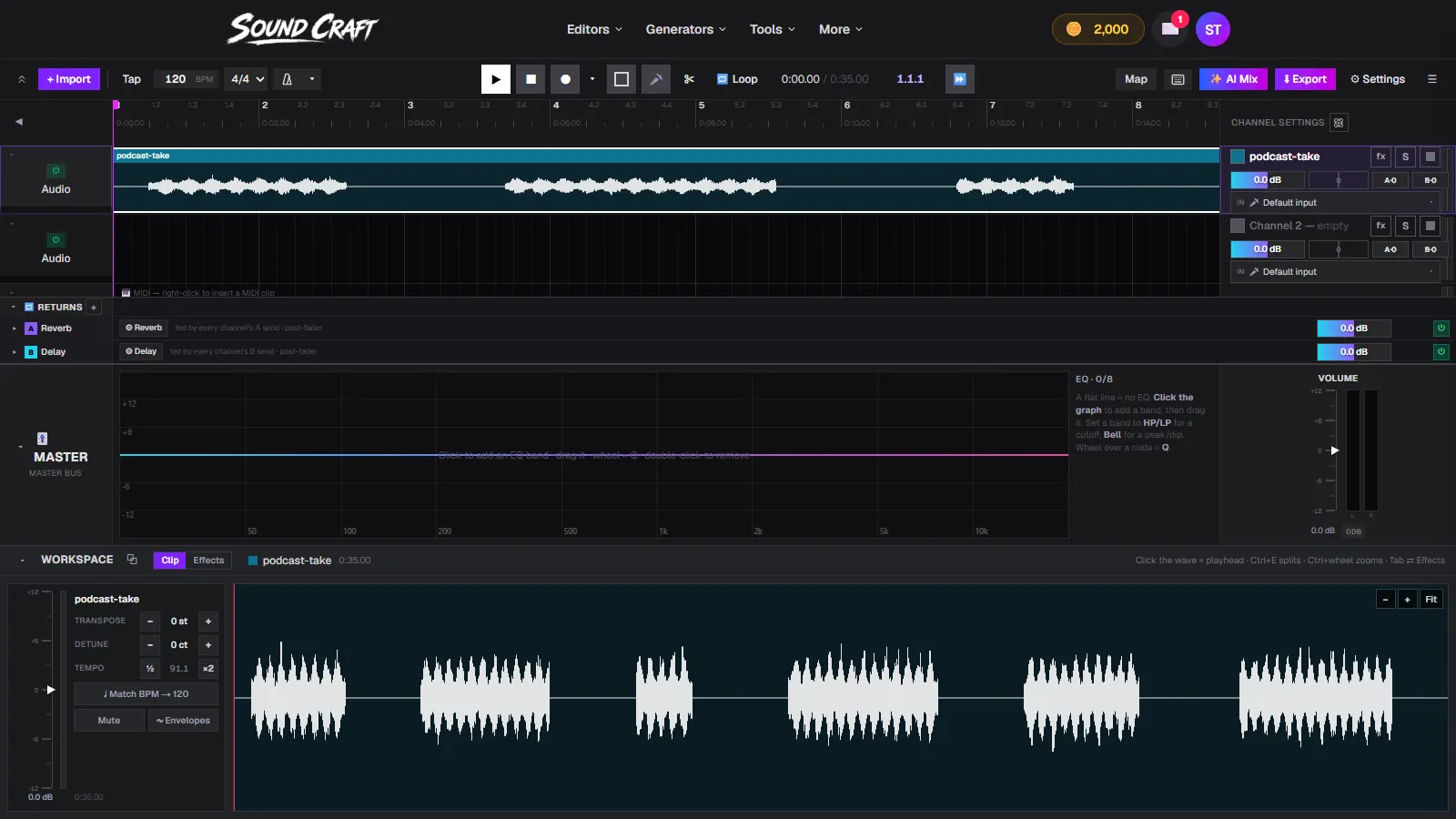Solo the podcast-take channel
The height and width of the screenshot is (819, 1456).
click(1405, 157)
